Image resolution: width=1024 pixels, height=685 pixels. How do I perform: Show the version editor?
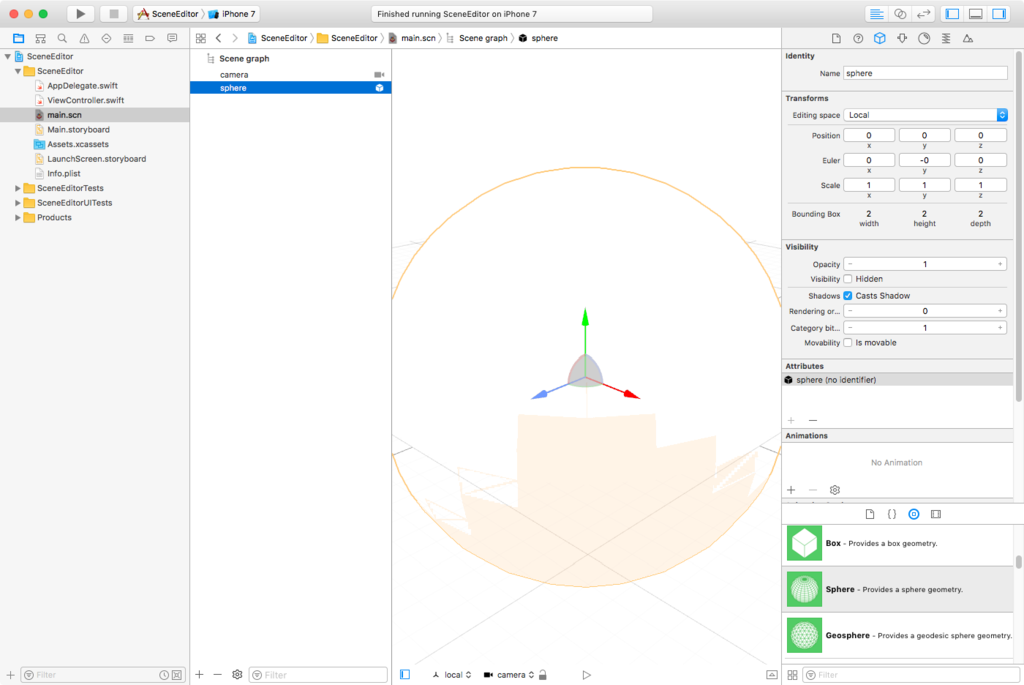[x=923, y=14]
